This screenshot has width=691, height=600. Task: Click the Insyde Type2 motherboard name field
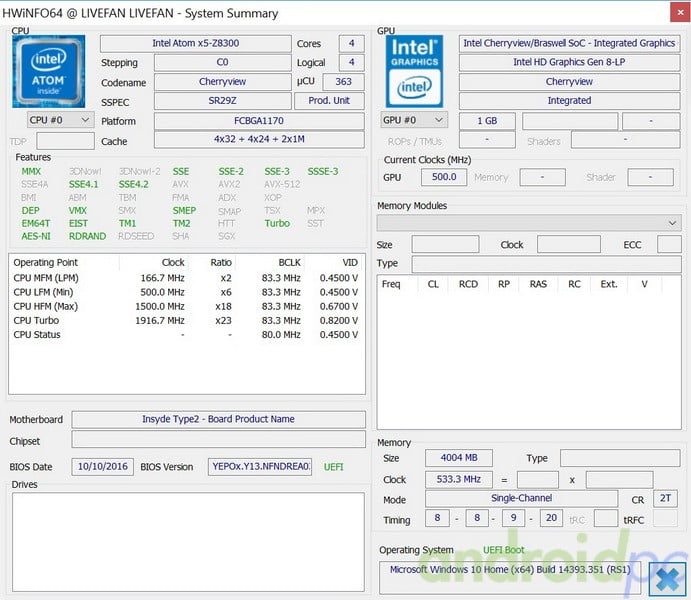[x=219, y=419]
